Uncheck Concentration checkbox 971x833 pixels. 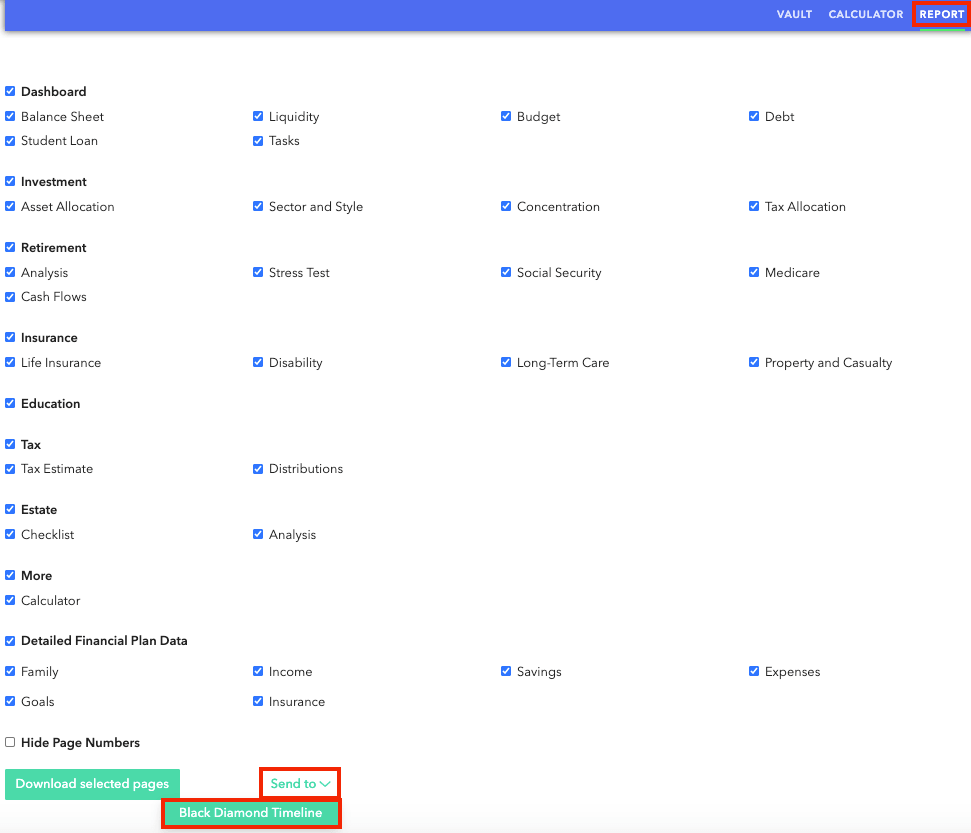coord(506,206)
